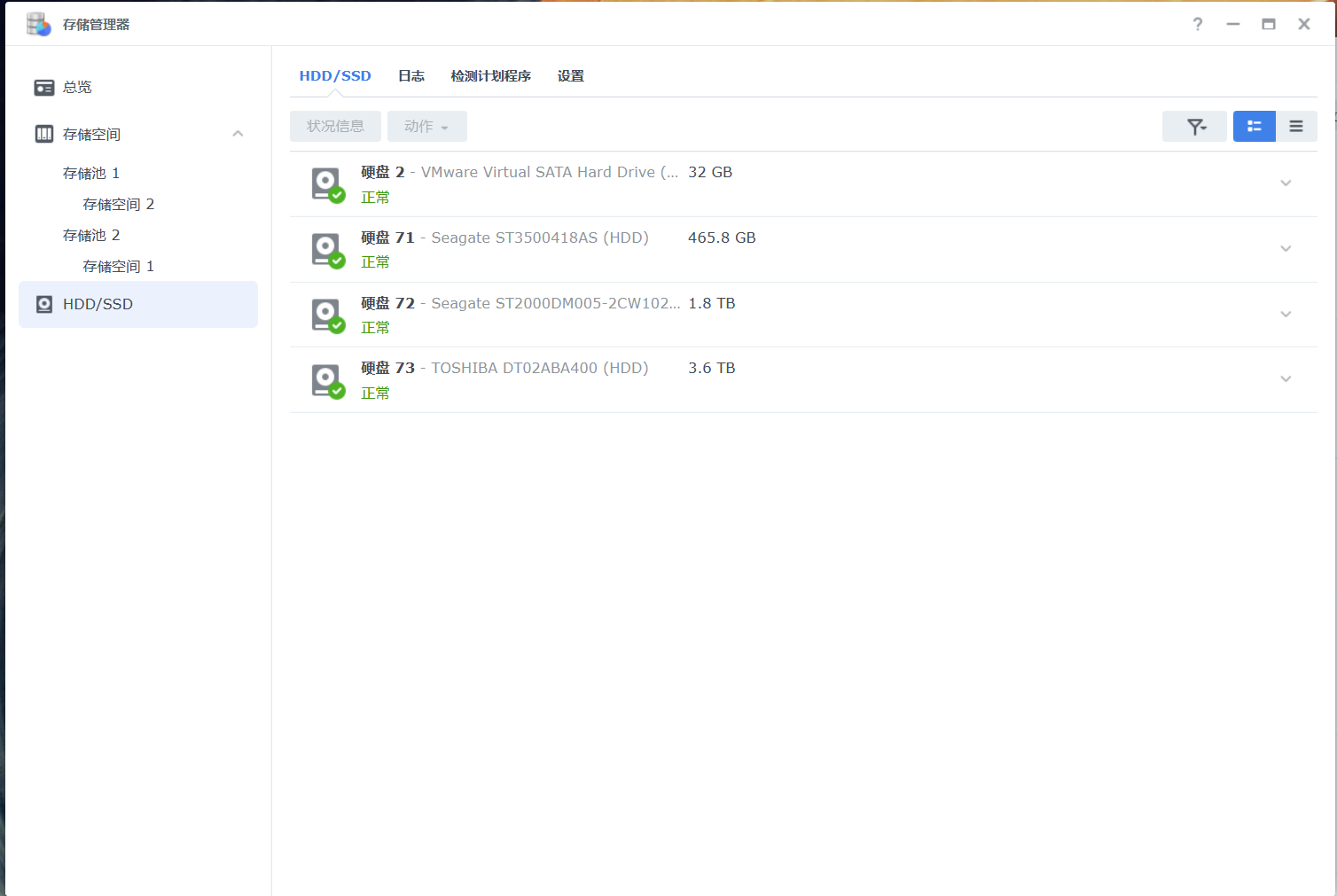
Task: Click the 正常 status under 硬盘 71
Action: (x=375, y=262)
